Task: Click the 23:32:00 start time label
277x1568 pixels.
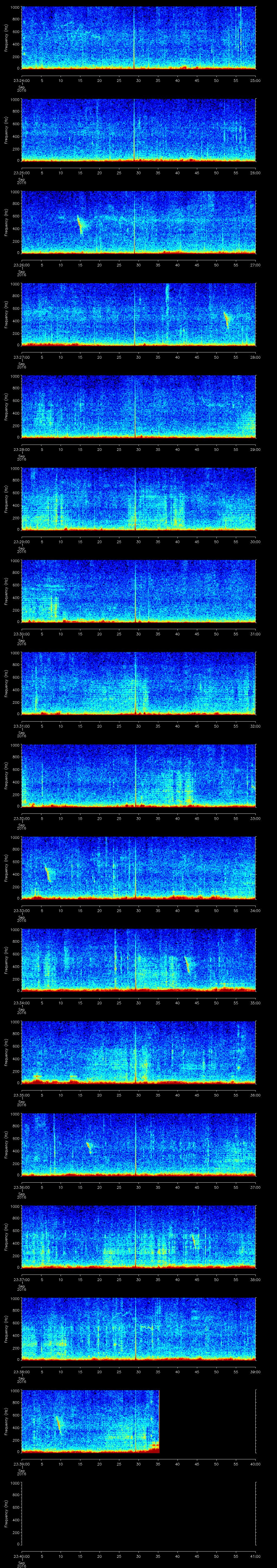Action: [21, 818]
